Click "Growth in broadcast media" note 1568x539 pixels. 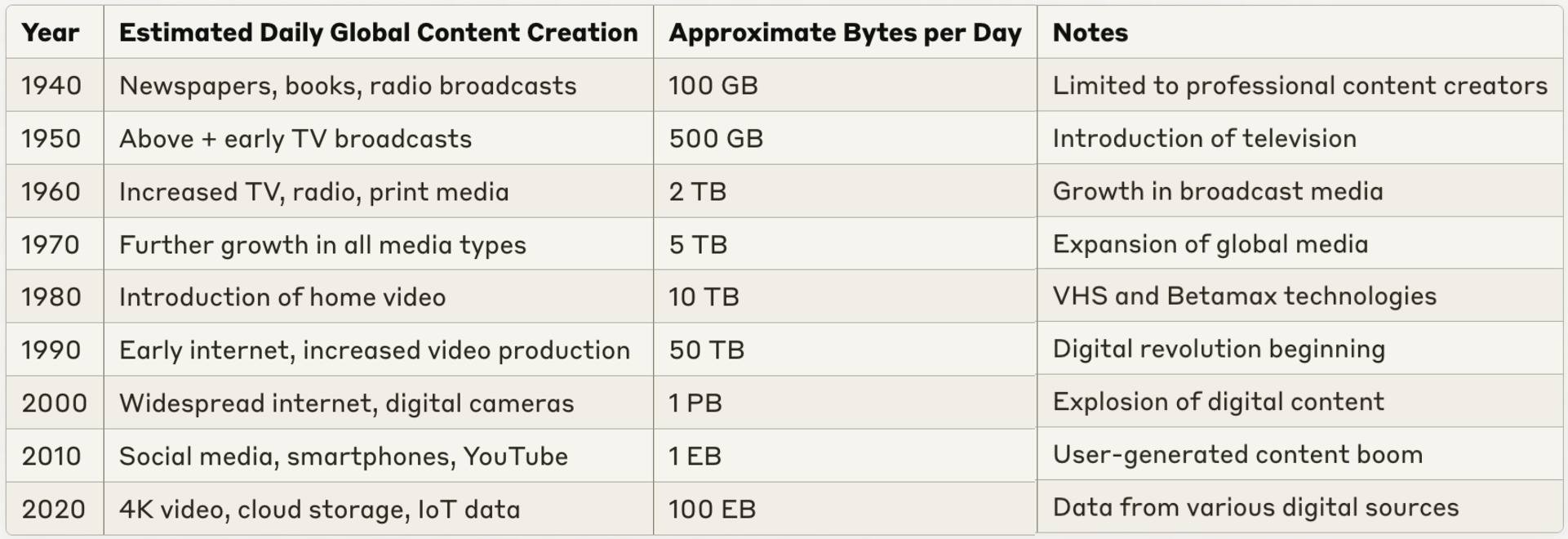1217,191
